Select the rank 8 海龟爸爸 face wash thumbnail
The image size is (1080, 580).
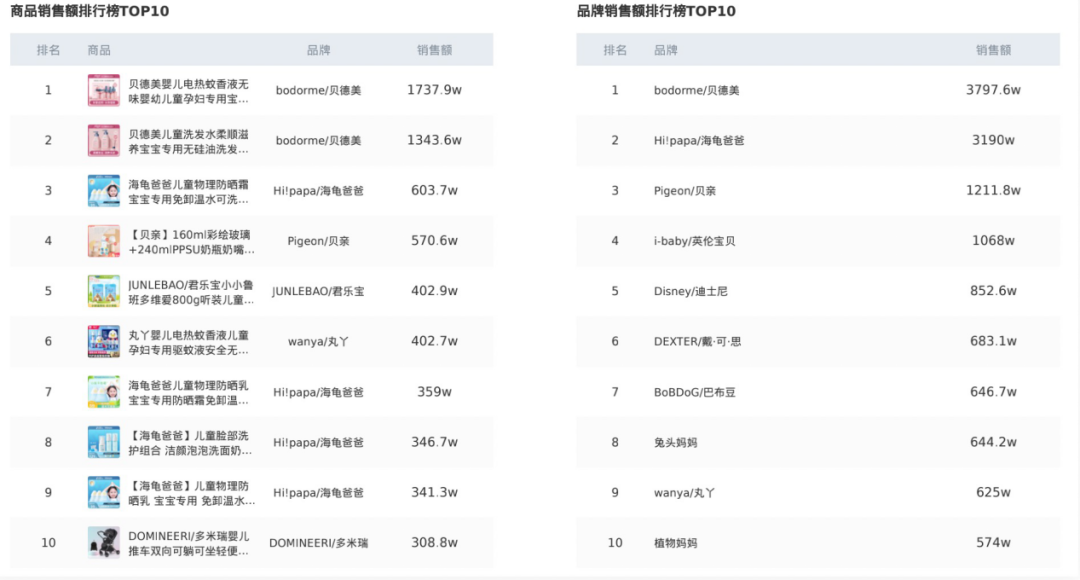[103, 442]
